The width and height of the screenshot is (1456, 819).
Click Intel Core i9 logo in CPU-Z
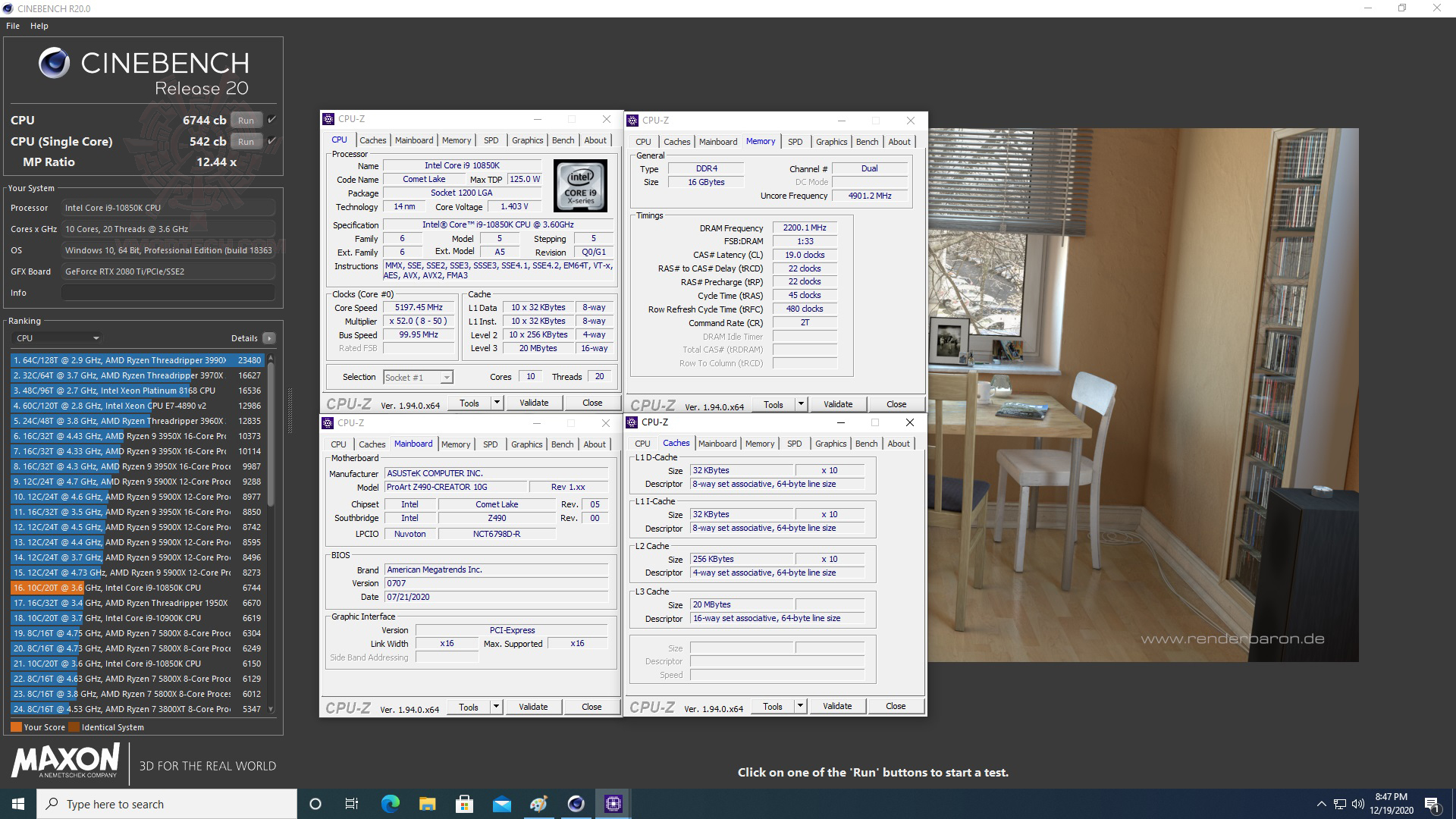coord(580,186)
